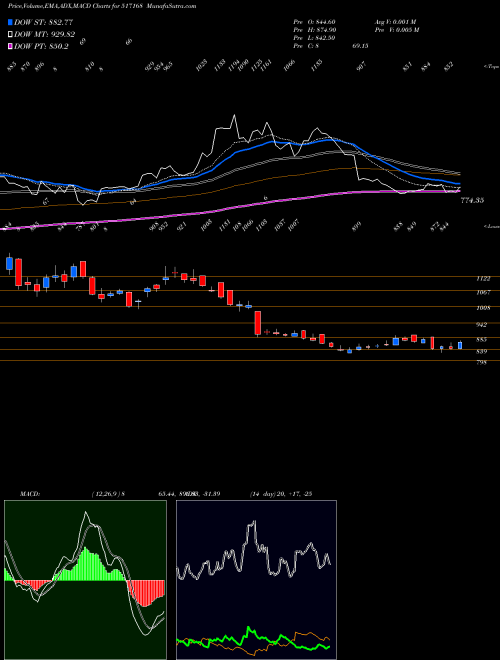Click the 'Pre O: 844.60' value
The image size is (500, 660).
(x=314, y=22)
